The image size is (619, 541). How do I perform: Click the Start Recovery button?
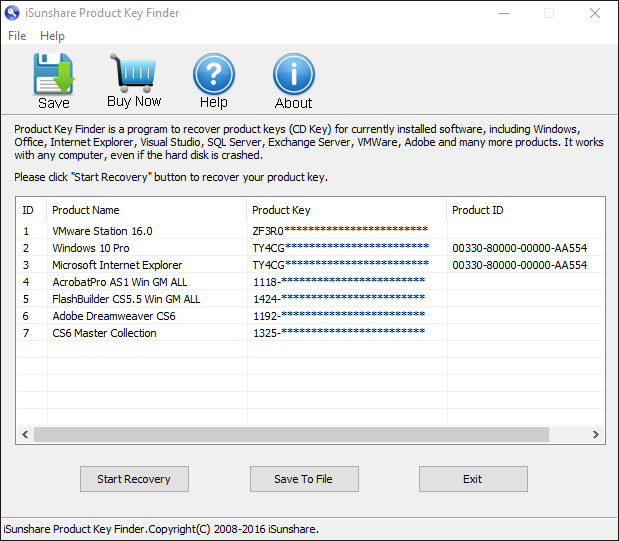tap(134, 479)
